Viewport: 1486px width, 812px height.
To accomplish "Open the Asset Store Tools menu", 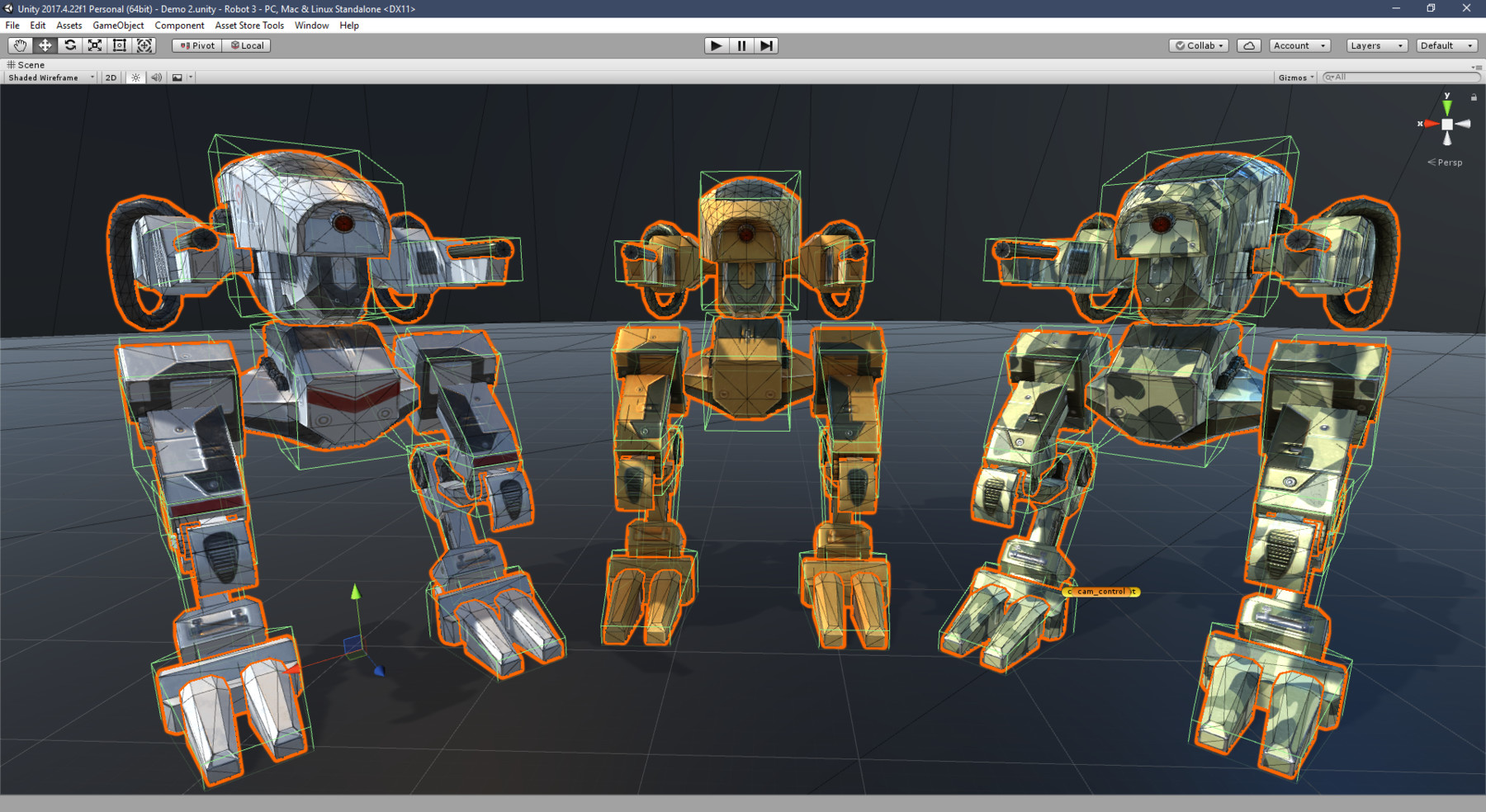I will 248,26.
